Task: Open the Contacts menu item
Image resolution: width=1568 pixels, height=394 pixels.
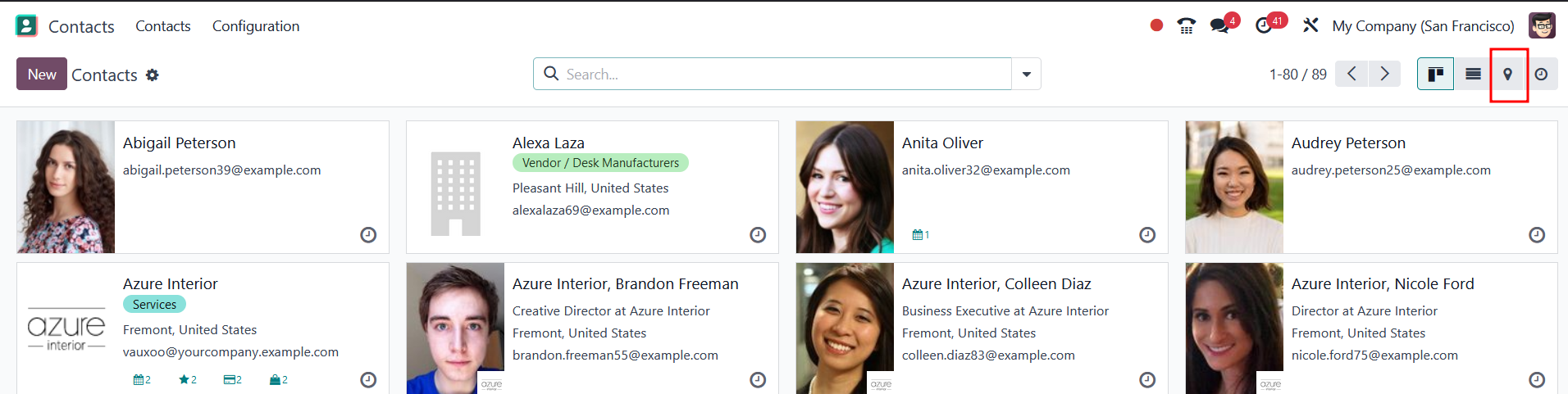Action: (163, 26)
